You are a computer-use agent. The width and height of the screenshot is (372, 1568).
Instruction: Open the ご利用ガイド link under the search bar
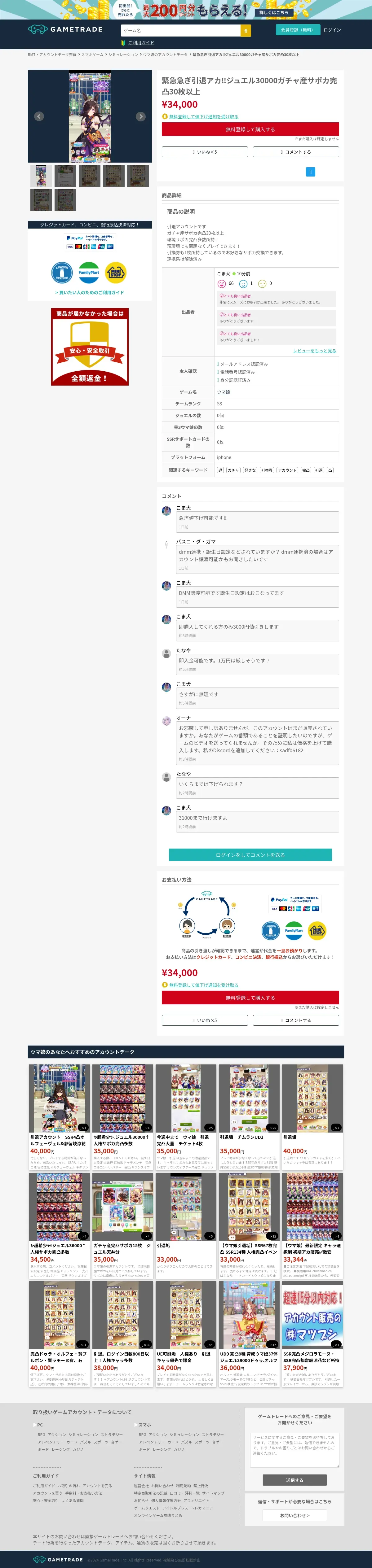click(141, 43)
